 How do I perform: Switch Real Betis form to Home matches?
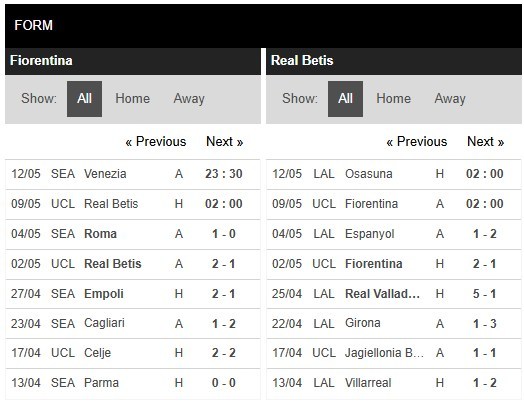pyautogui.click(x=394, y=99)
